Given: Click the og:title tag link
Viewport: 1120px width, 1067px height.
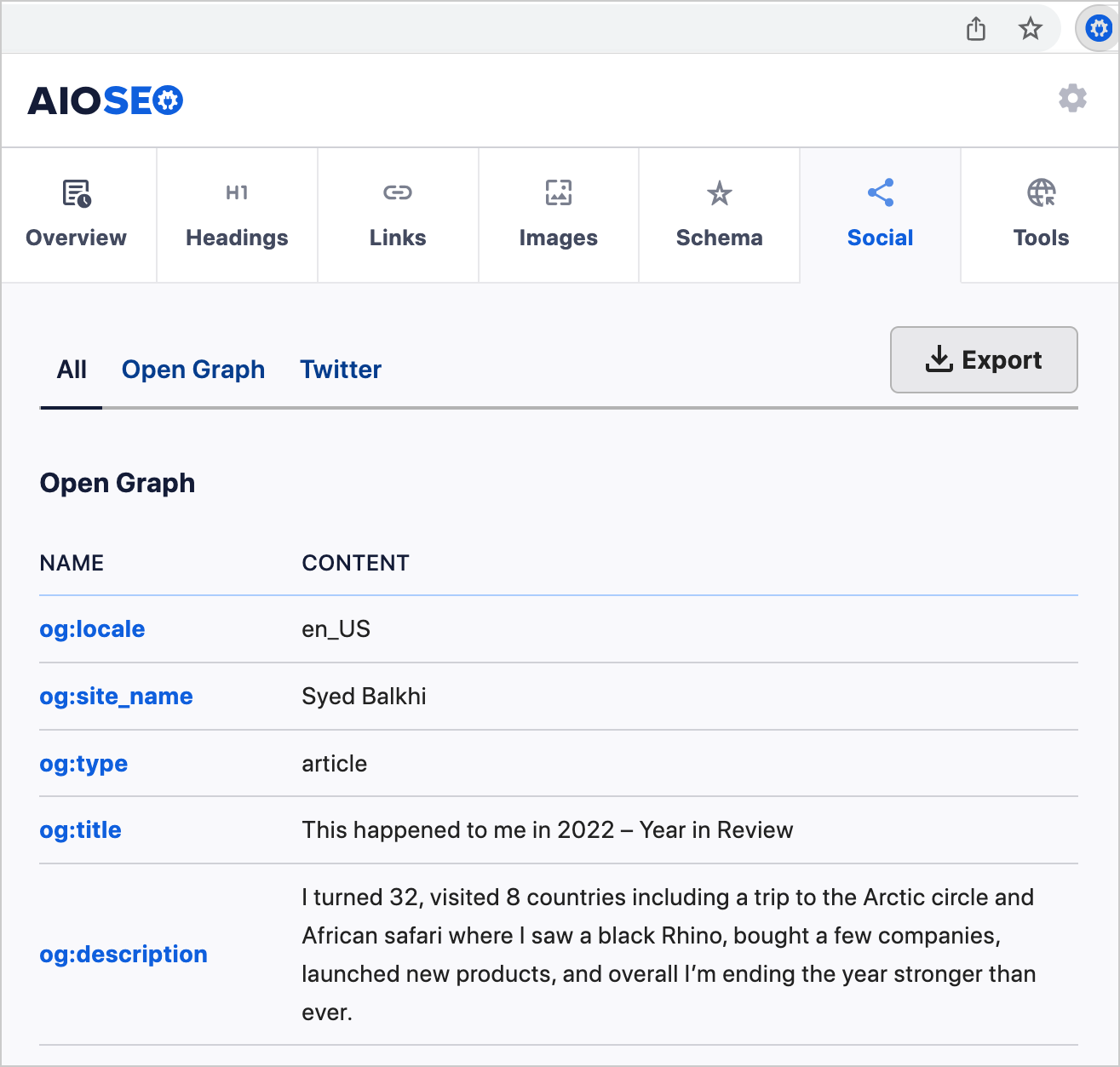Looking at the screenshot, I should coord(81,830).
